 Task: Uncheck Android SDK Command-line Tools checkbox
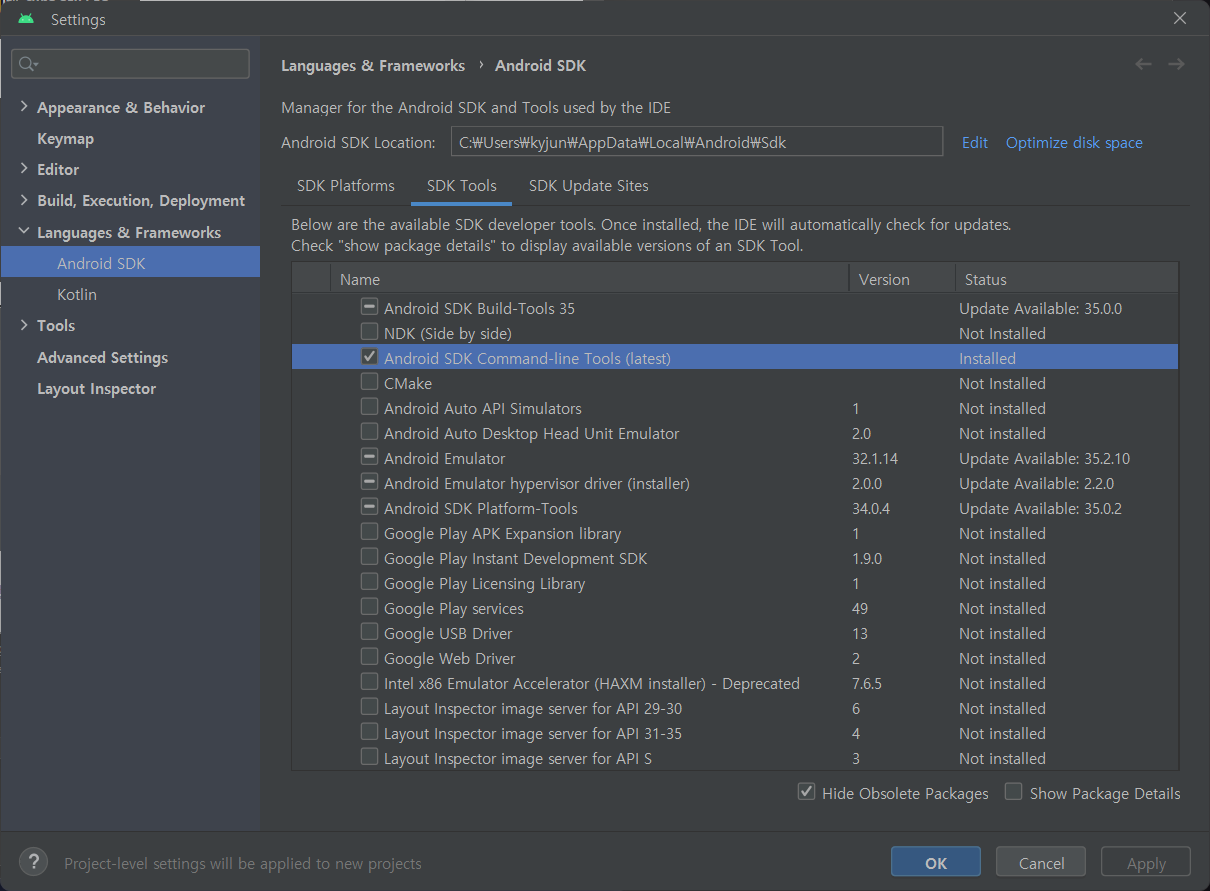[x=369, y=357]
